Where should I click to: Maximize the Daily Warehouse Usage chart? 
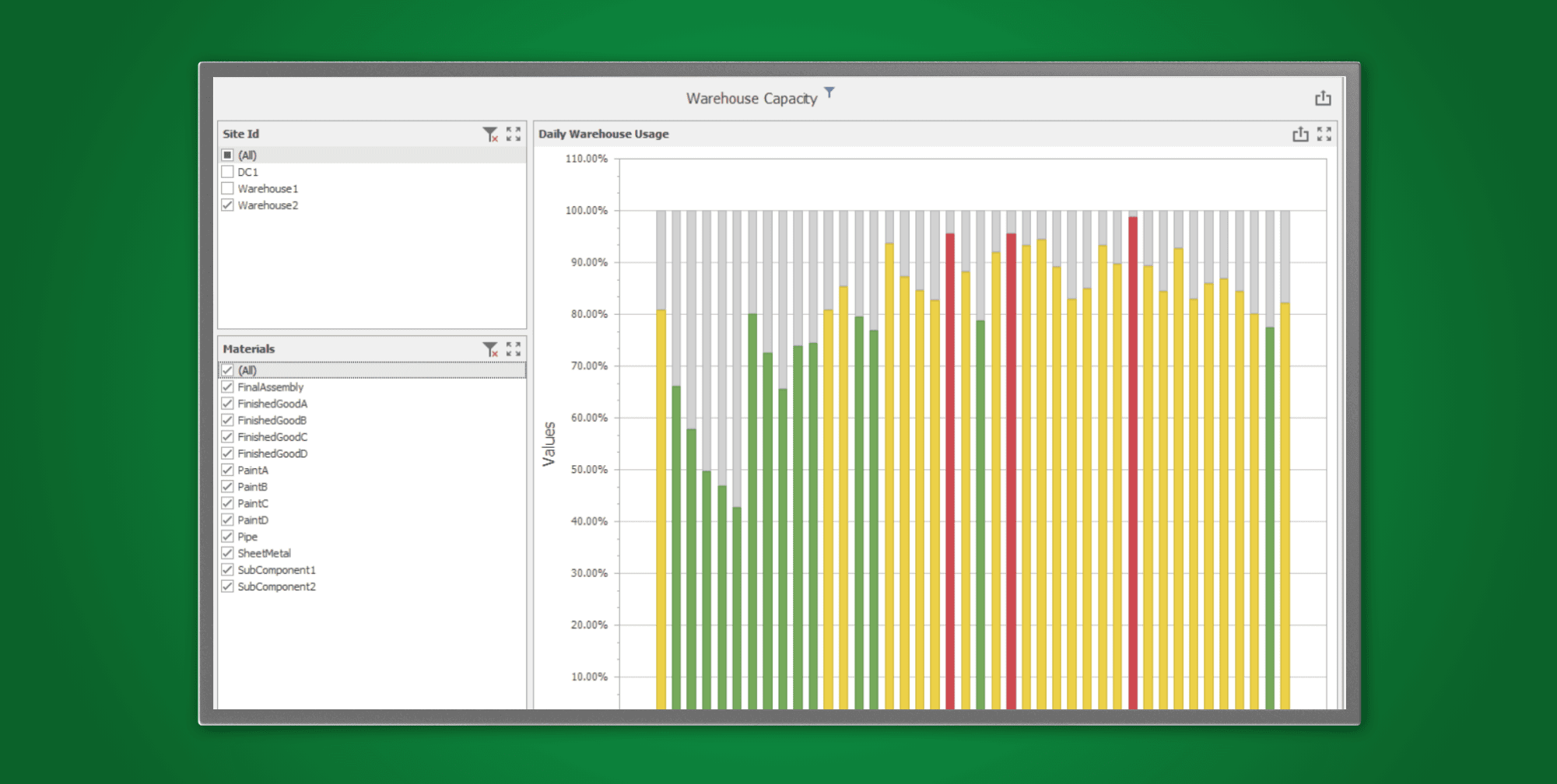(1324, 135)
